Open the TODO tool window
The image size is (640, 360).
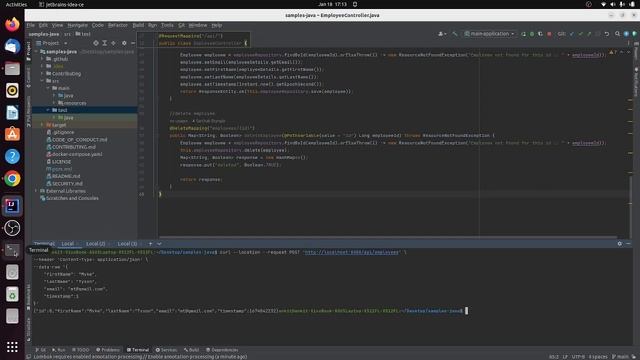pos(80,350)
